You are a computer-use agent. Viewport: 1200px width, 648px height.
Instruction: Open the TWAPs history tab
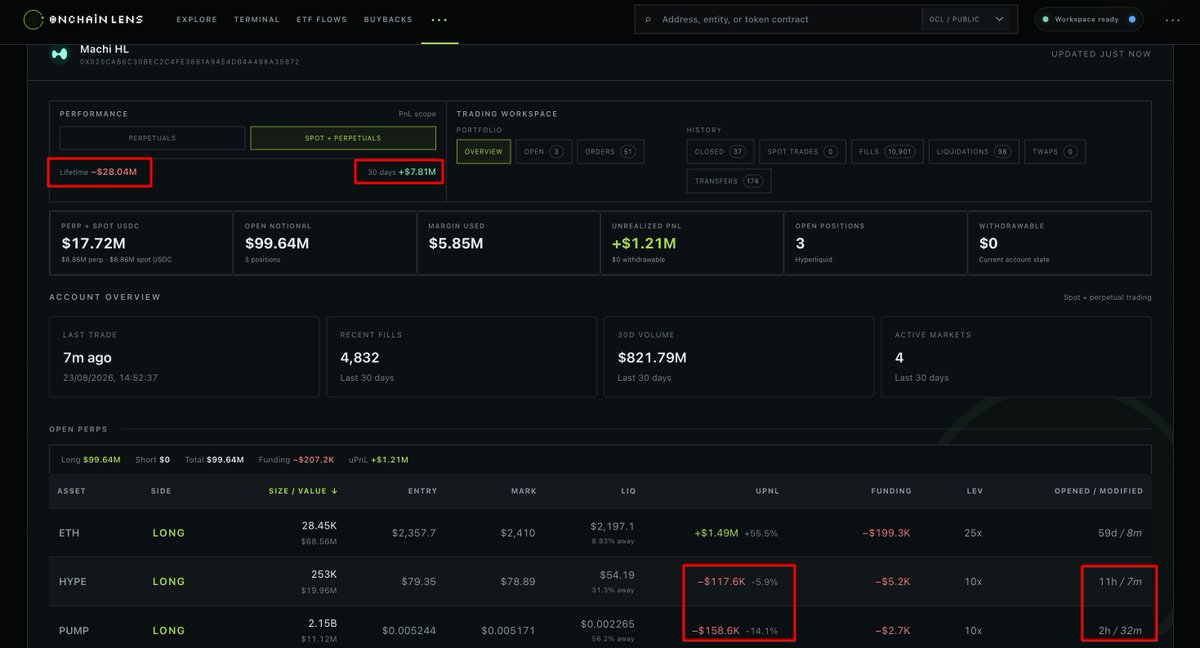1055,152
